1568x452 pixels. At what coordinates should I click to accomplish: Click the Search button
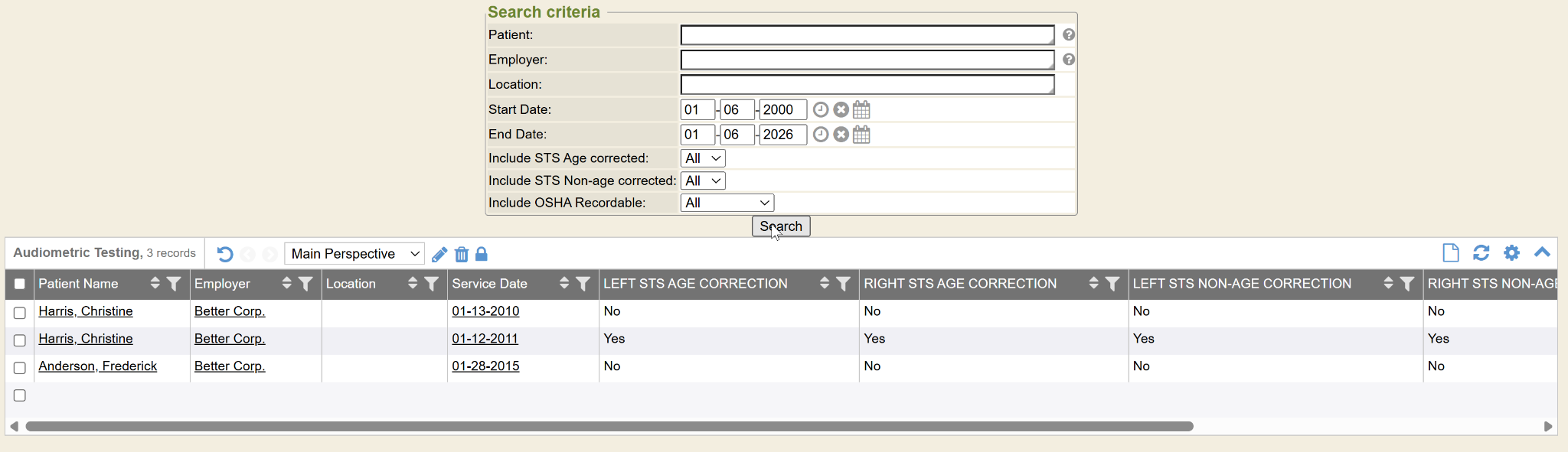[x=780, y=226]
